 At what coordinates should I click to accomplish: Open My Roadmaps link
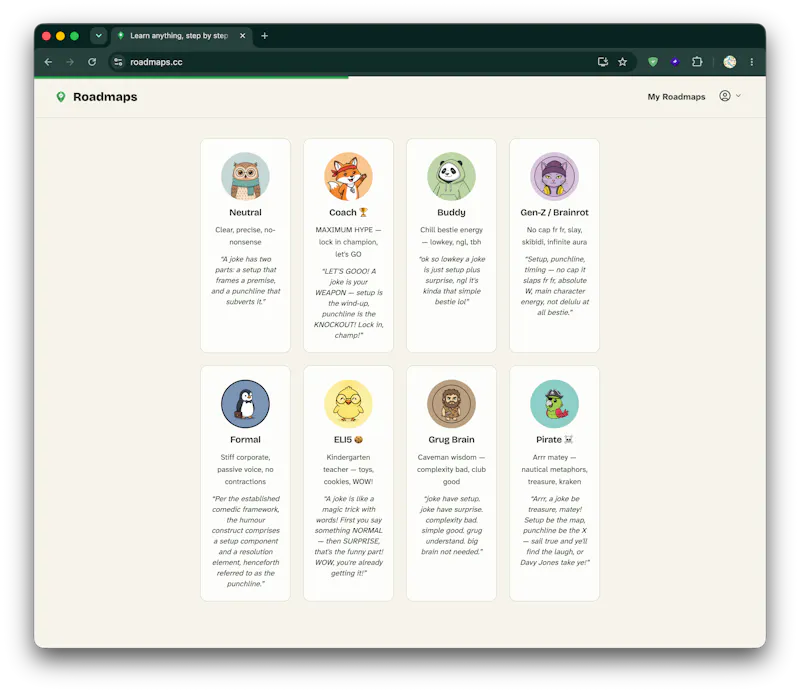pyautogui.click(x=676, y=96)
